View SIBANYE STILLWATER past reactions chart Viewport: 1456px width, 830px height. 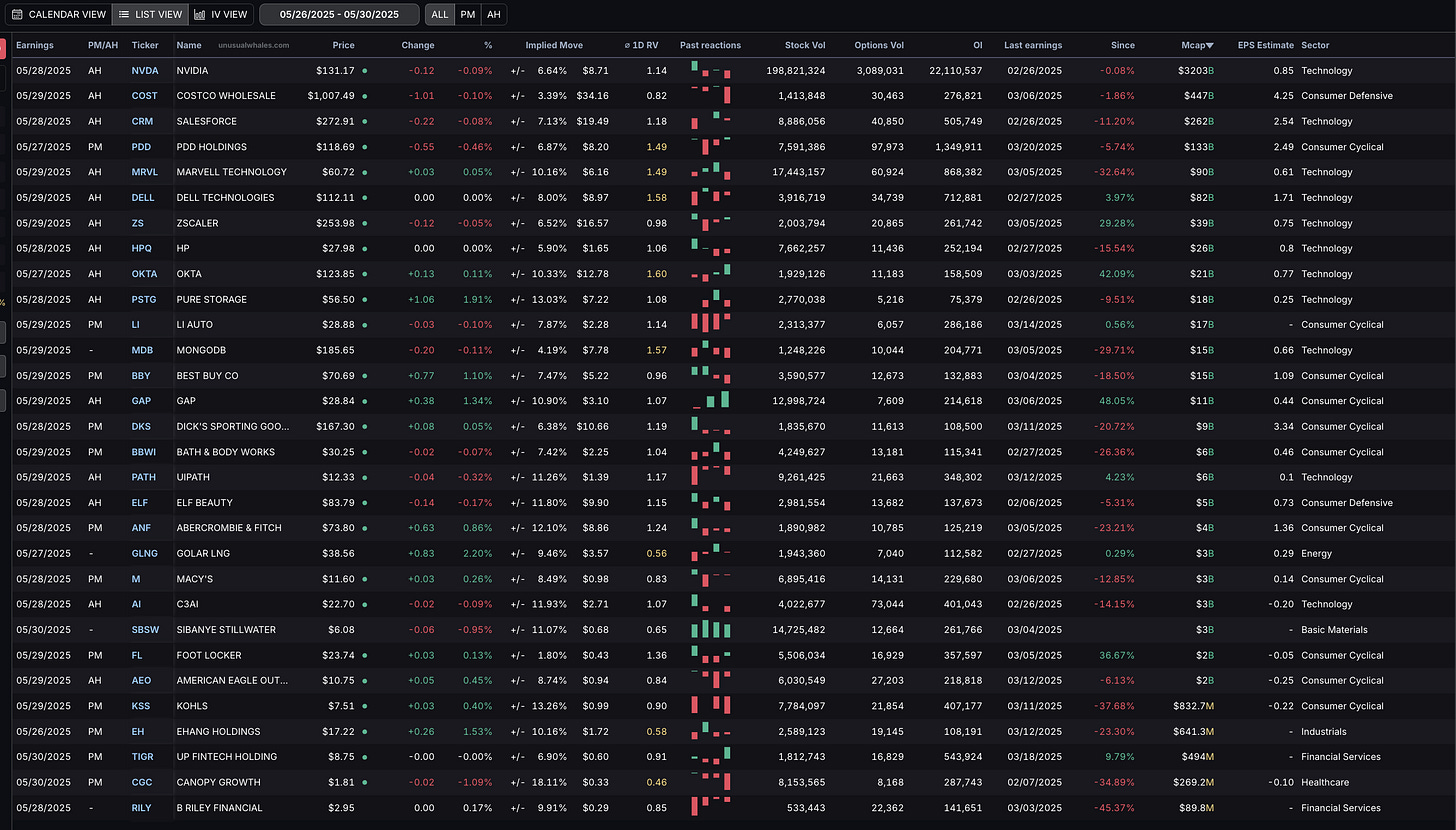coord(711,630)
